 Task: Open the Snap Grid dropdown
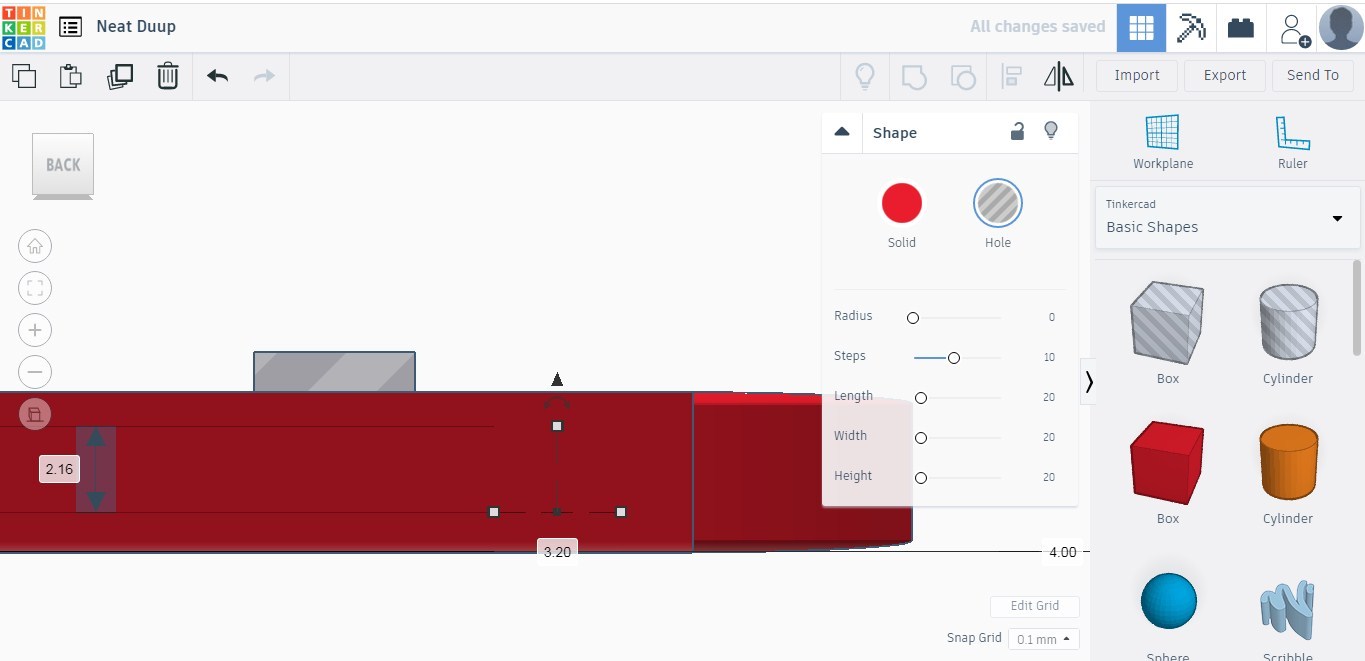click(1043, 639)
